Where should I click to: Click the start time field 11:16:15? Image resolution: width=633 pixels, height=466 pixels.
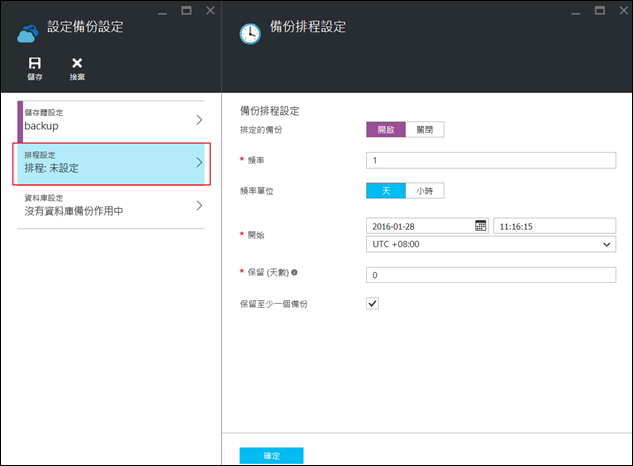point(554,226)
